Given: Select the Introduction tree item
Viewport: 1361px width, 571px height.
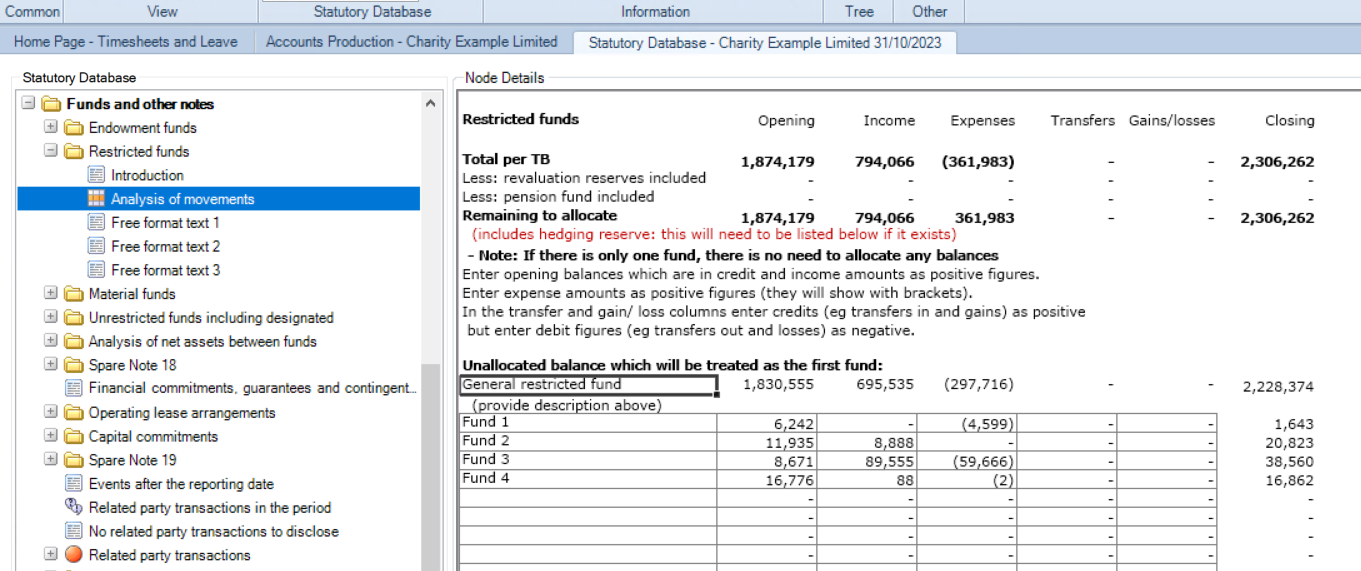Looking at the screenshot, I should (147, 175).
